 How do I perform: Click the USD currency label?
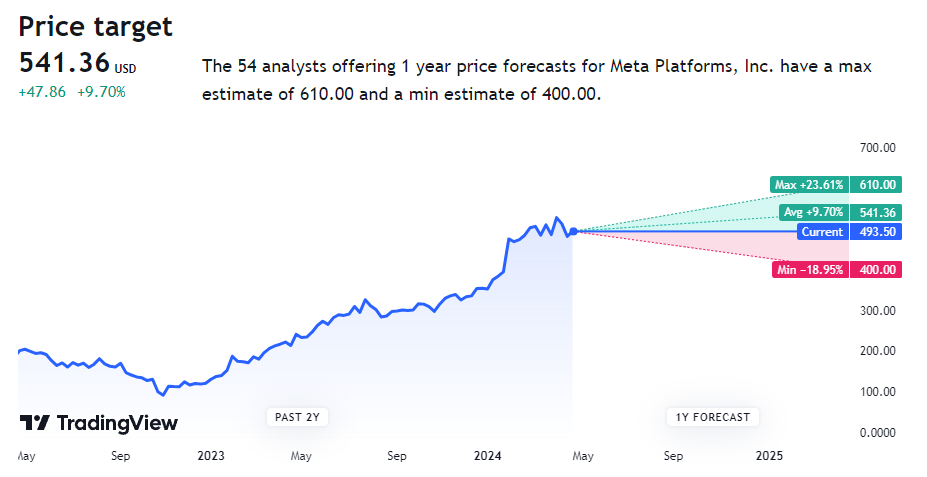click(x=126, y=69)
